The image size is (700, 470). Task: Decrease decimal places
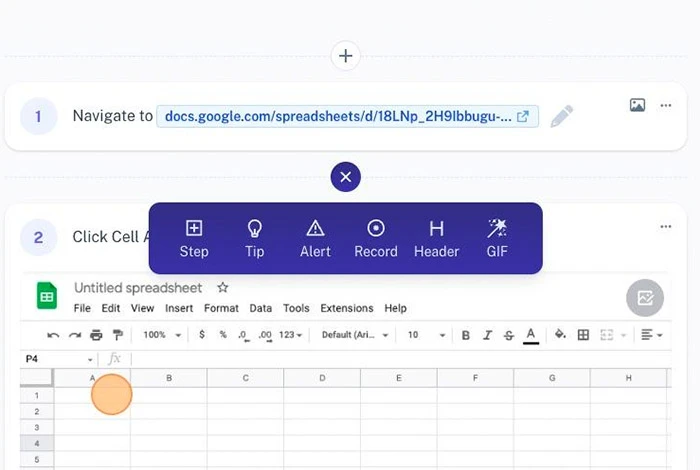[x=244, y=335]
